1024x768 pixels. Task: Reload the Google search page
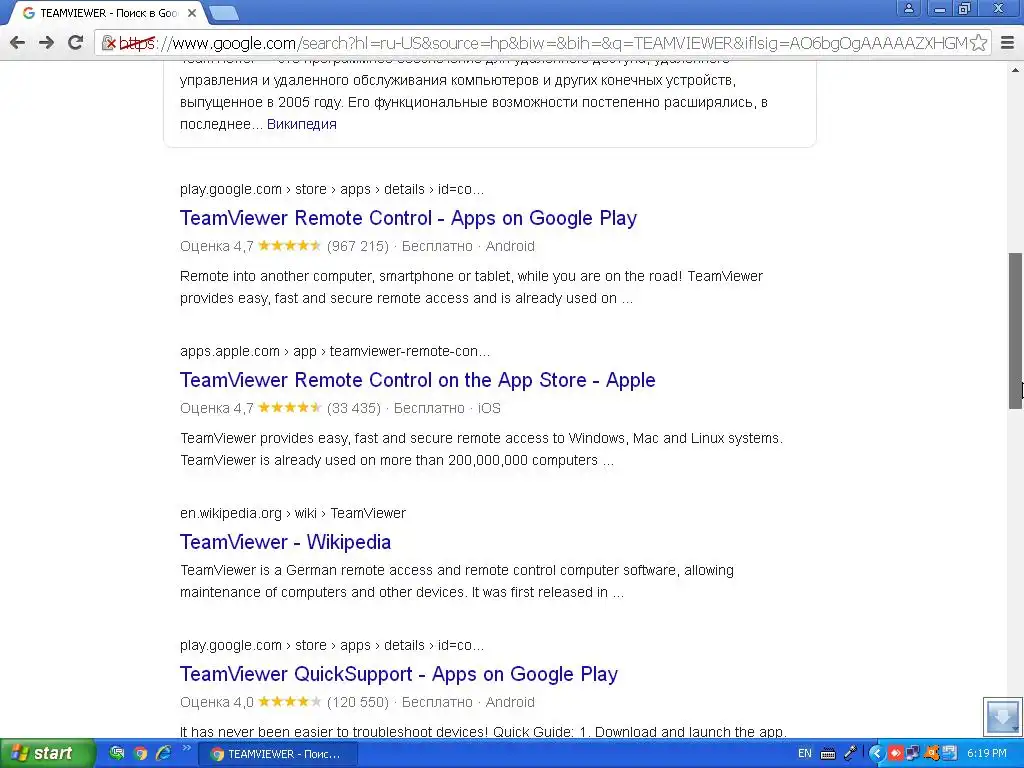[75, 43]
